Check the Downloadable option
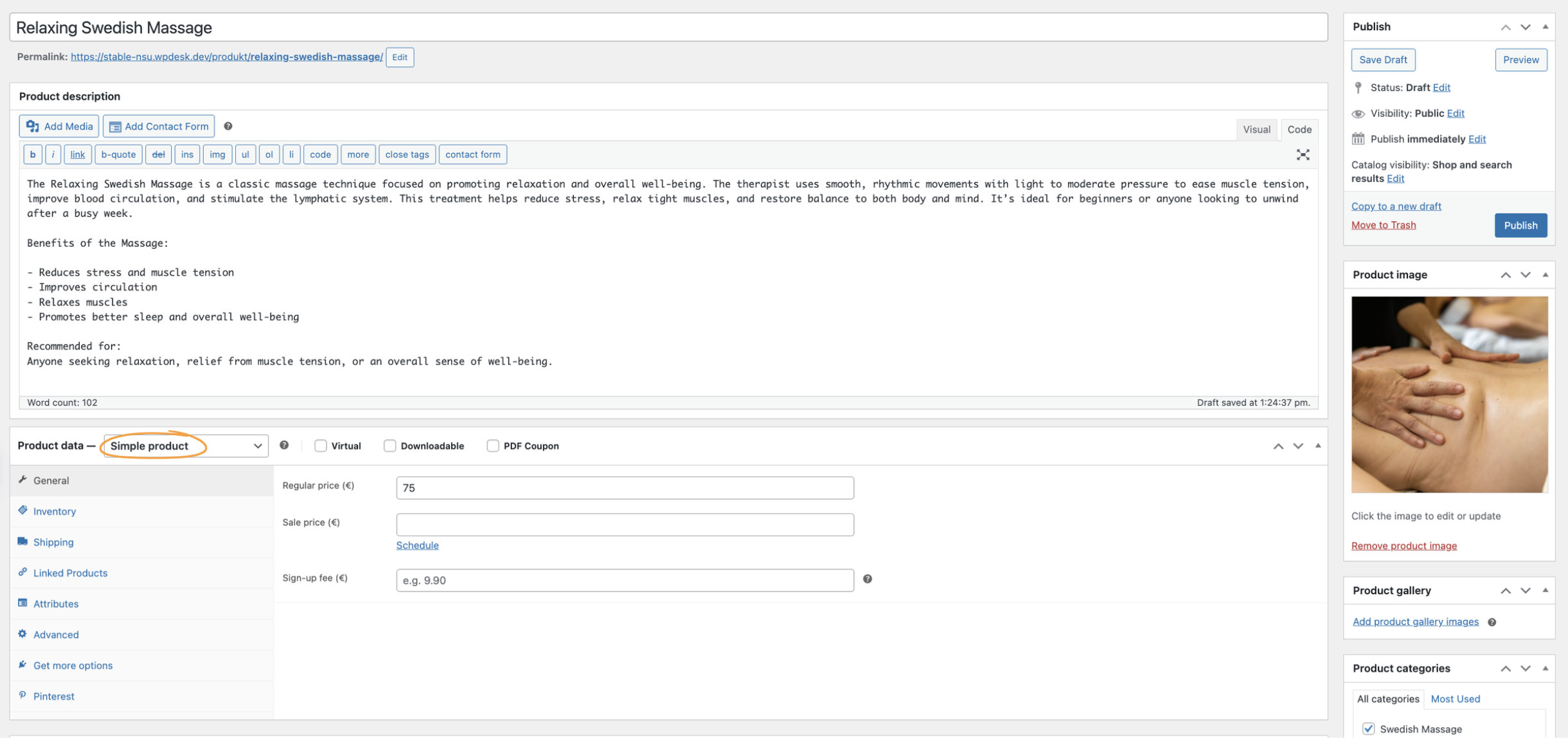Viewport: 1568px width, 738px height. [x=389, y=446]
